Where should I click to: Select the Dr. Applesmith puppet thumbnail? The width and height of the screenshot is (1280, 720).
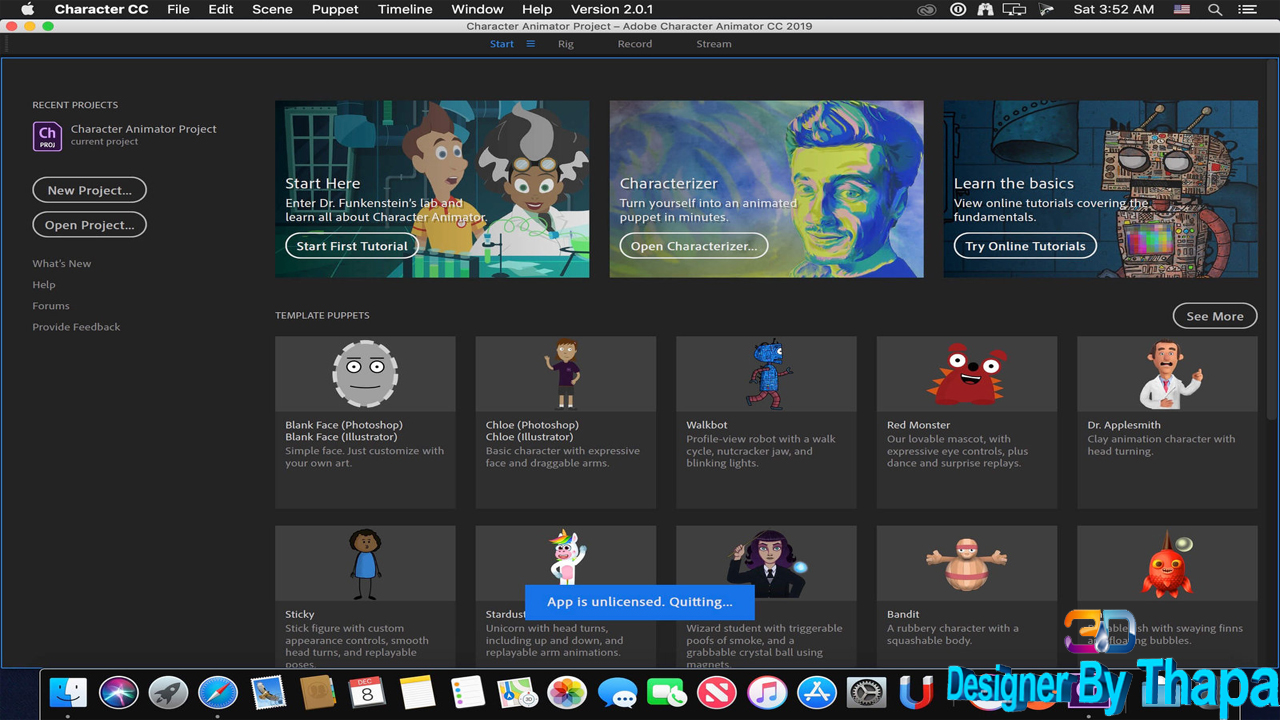(1167, 374)
